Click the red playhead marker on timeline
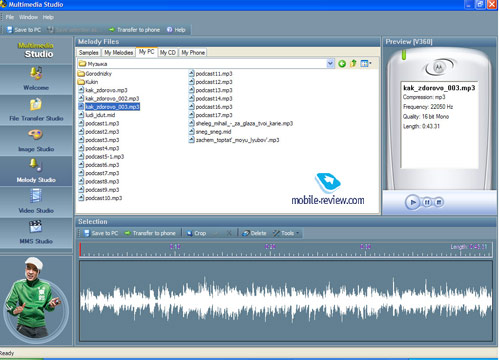500x360 pixels. [x=80, y=249]
